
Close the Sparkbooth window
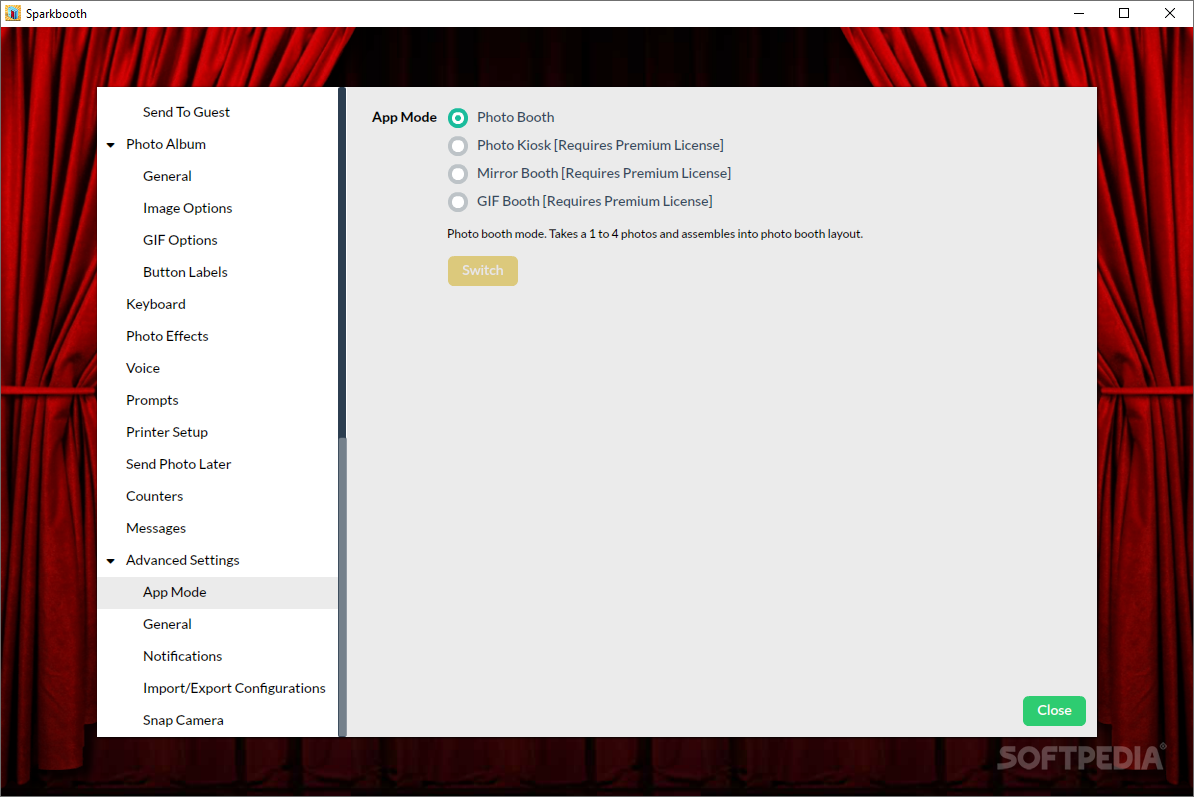point(1170,13)
